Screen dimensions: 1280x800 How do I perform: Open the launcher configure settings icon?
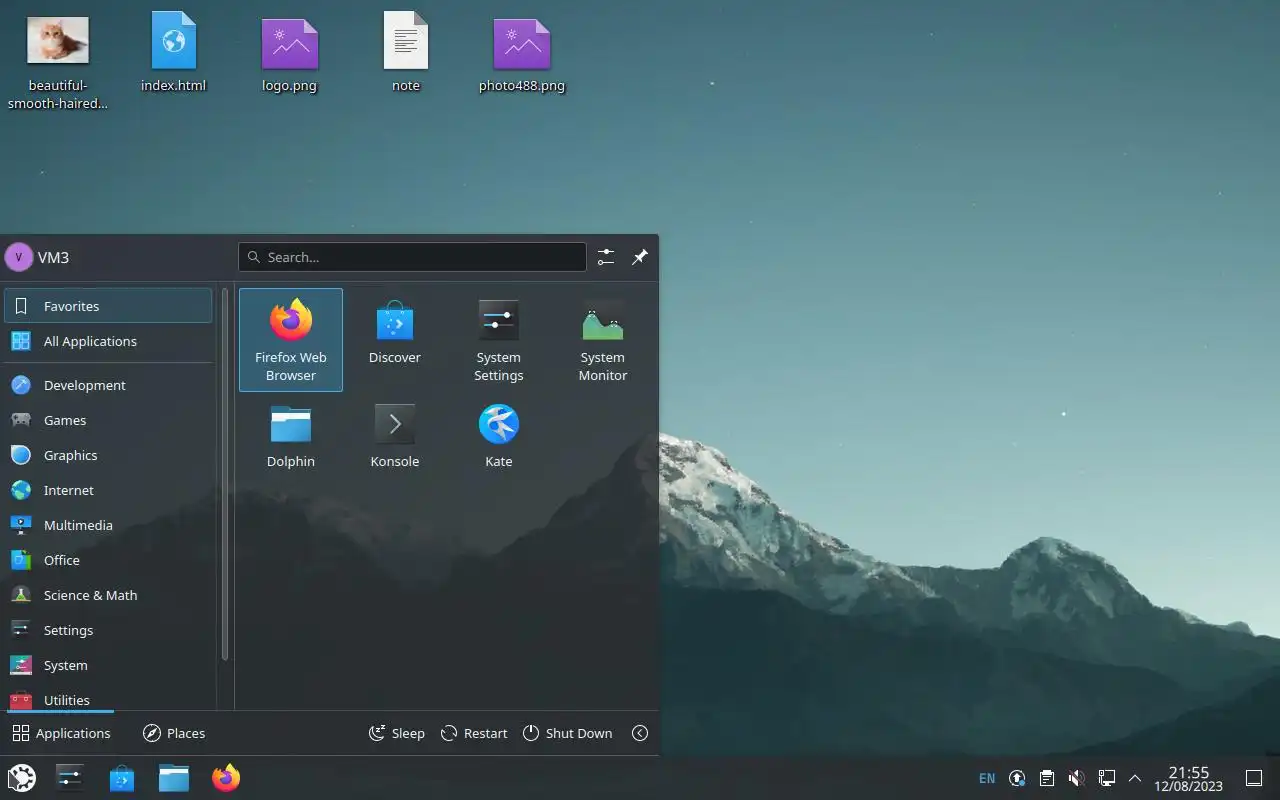pyautogui.click(x=606, y=257)
